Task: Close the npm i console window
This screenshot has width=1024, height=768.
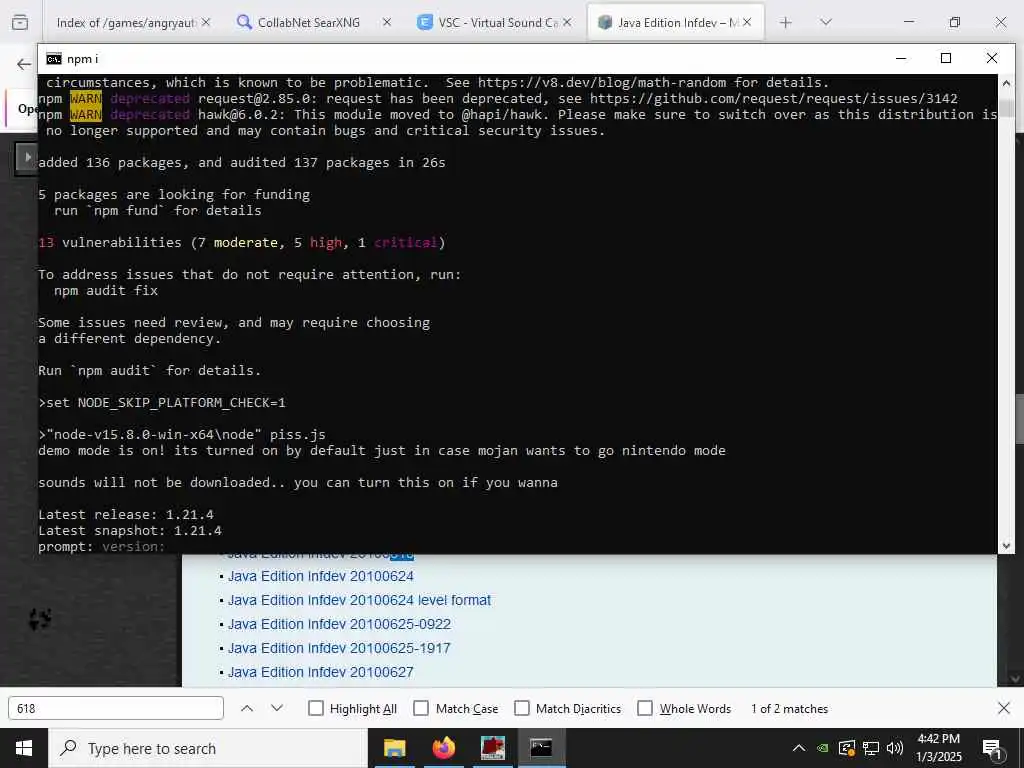Action: pos(991,59)
